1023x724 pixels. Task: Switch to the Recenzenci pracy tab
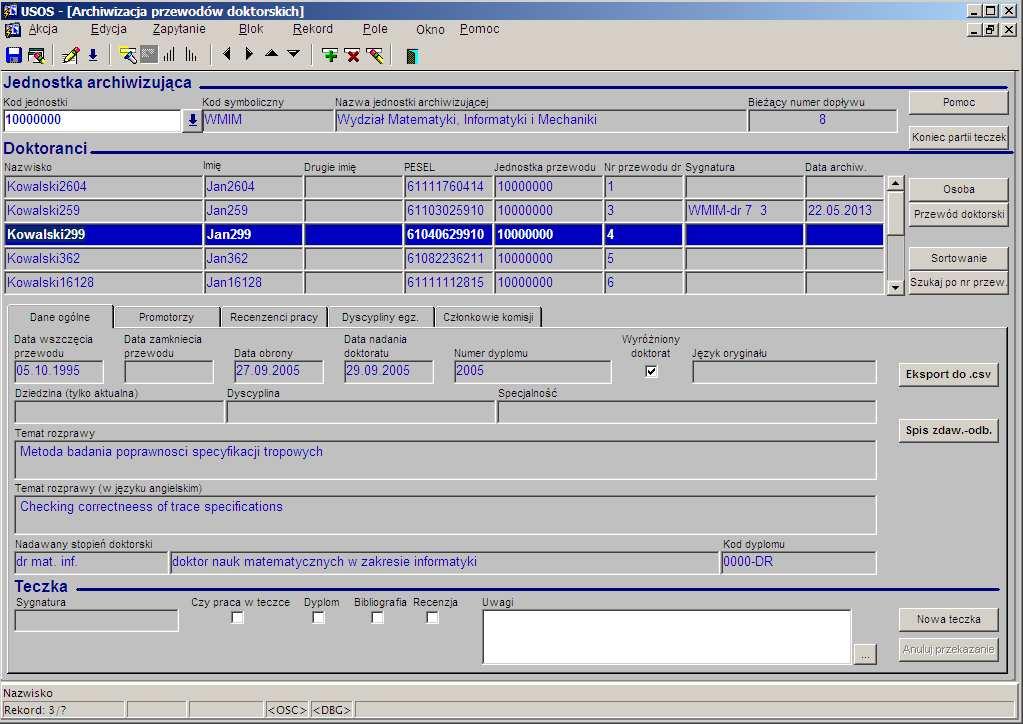click(x=274, y=317)
